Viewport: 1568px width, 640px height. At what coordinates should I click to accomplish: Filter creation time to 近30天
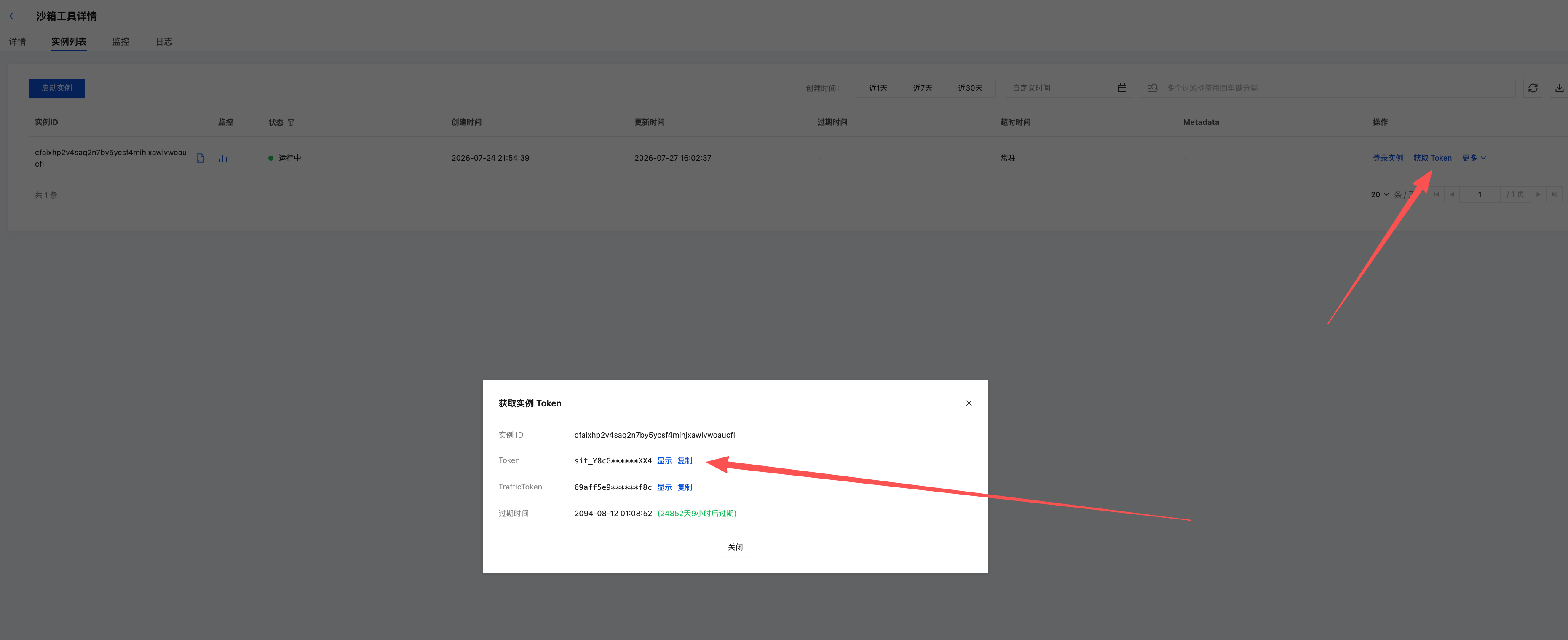tap(970, 88)
